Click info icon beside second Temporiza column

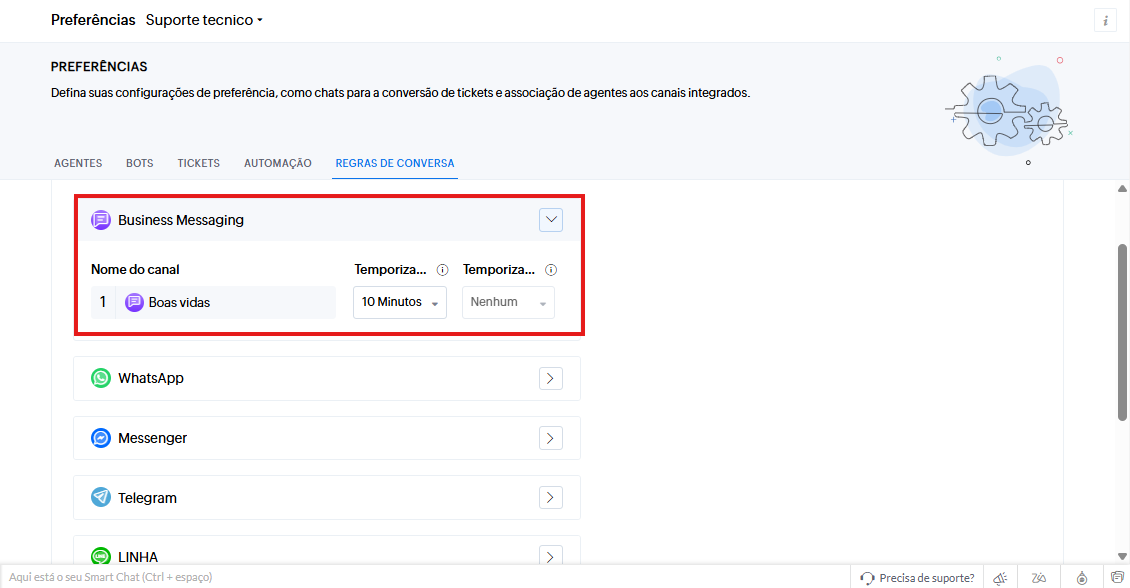coord(551,270)
